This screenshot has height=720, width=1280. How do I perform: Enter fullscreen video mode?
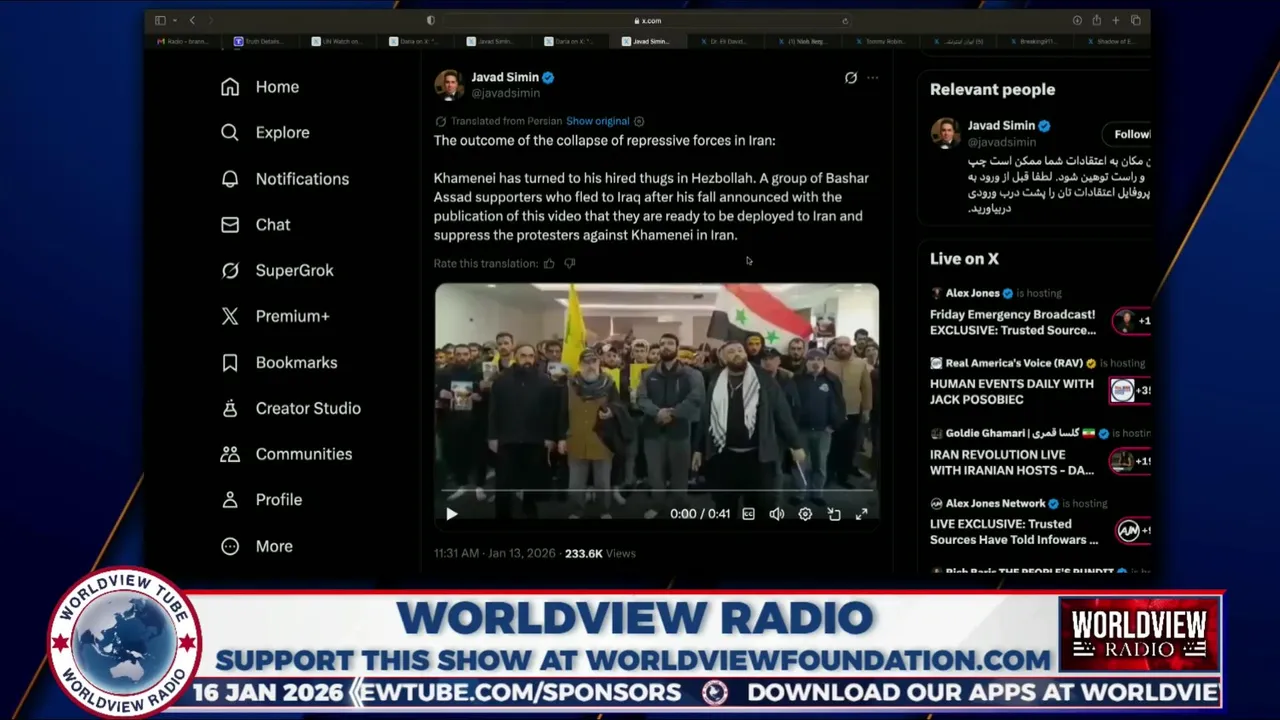point(861,514)
